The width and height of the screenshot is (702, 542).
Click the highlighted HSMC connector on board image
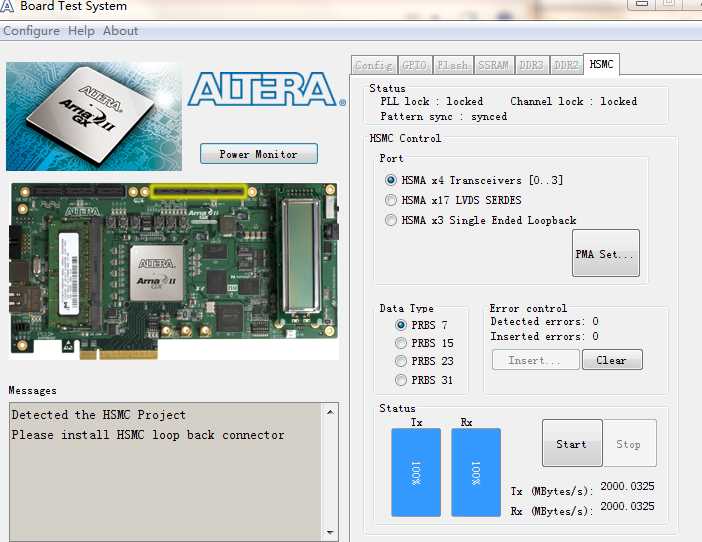point(198,192)
